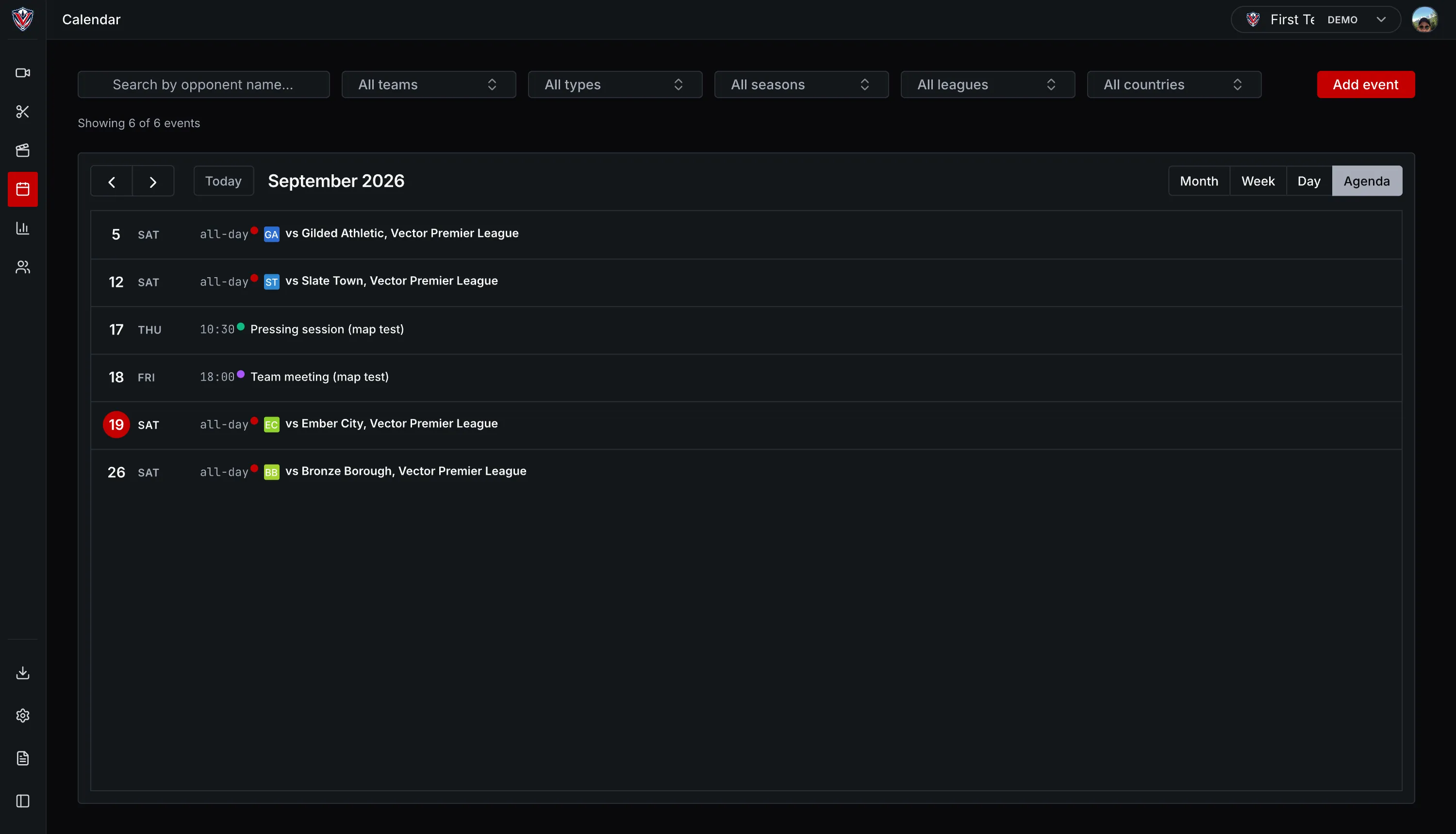Open the video camera sidebar section

pyautogui.click(x=23, y=73)
